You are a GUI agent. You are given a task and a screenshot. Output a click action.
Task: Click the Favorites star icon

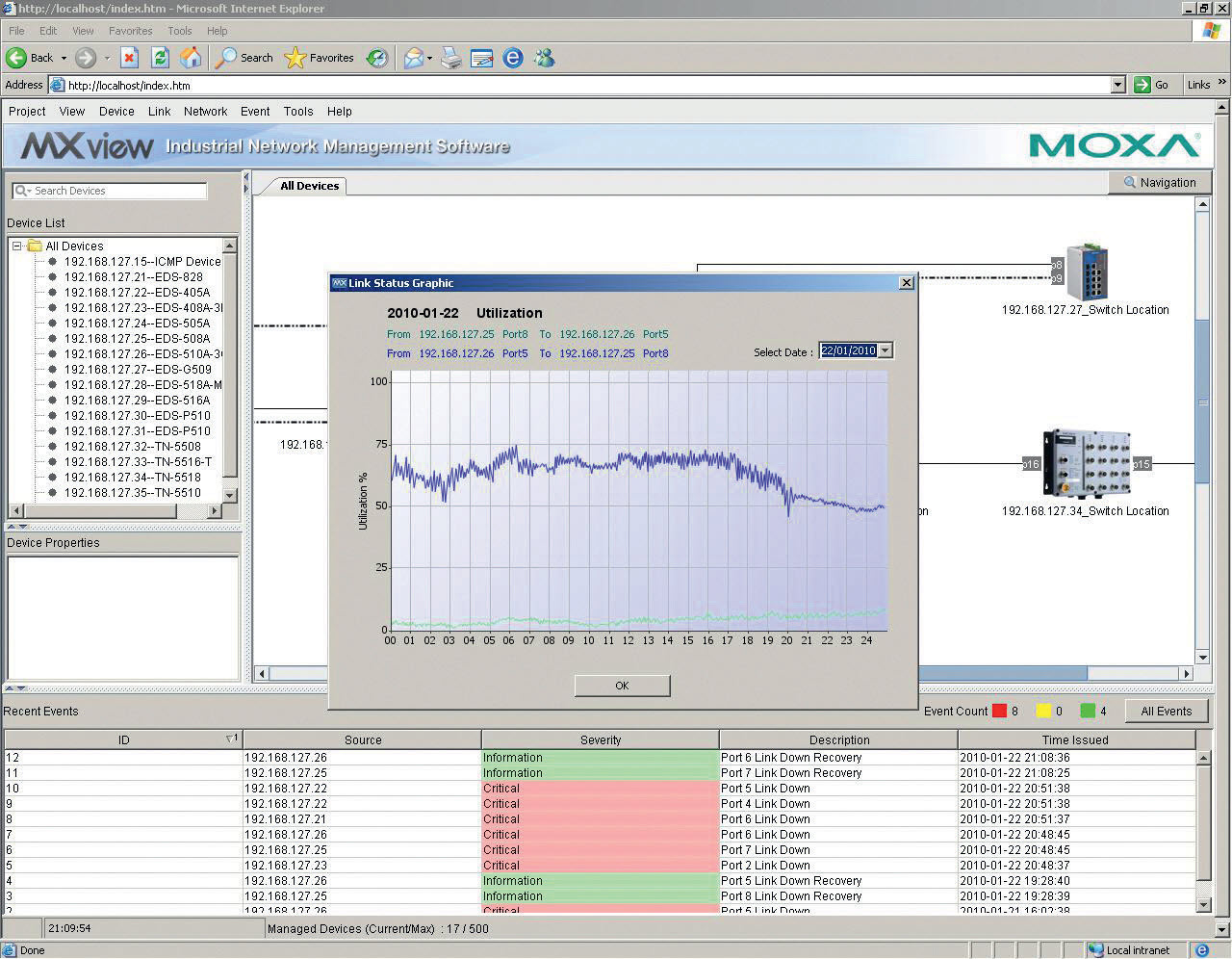click(x=295, y=58)
